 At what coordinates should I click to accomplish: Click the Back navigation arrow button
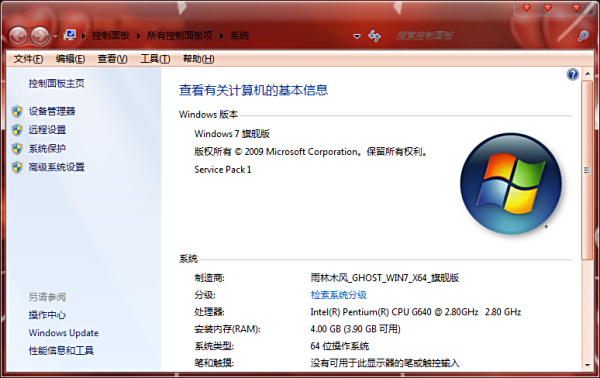click(18, 36)
